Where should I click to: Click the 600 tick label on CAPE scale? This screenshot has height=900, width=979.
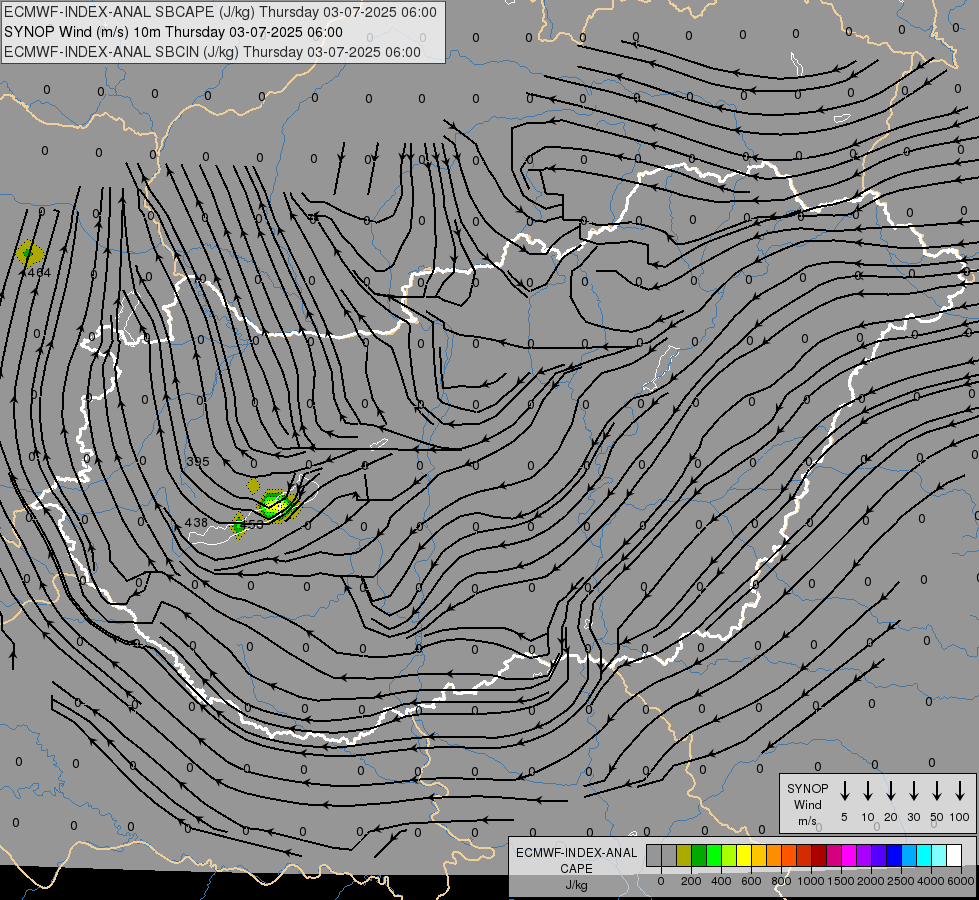pyautogui.click(x=751, y=881)
